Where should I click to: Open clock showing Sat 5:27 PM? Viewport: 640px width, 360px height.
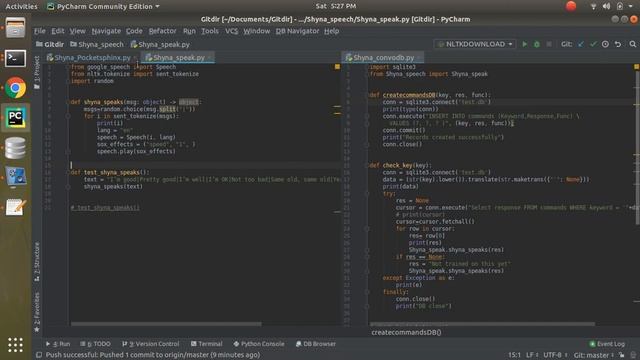(x=336, y=6)
